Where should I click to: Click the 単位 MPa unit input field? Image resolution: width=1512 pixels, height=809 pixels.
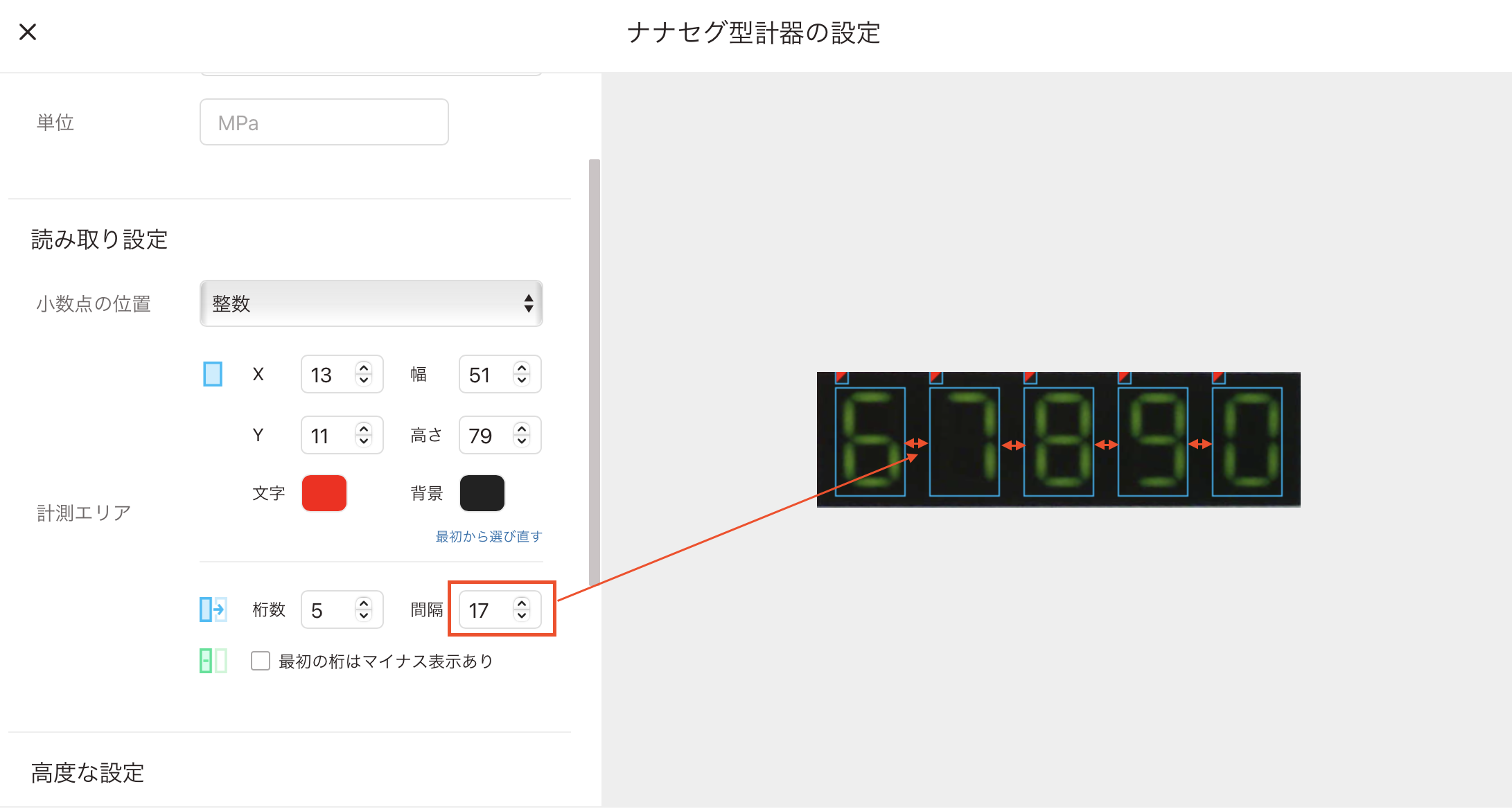pyautogui.click(x=324, y=122)
